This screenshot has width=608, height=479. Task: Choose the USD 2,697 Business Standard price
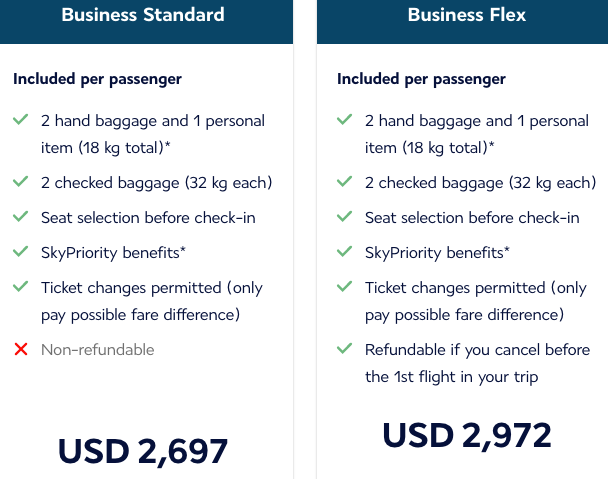[143, 451]
